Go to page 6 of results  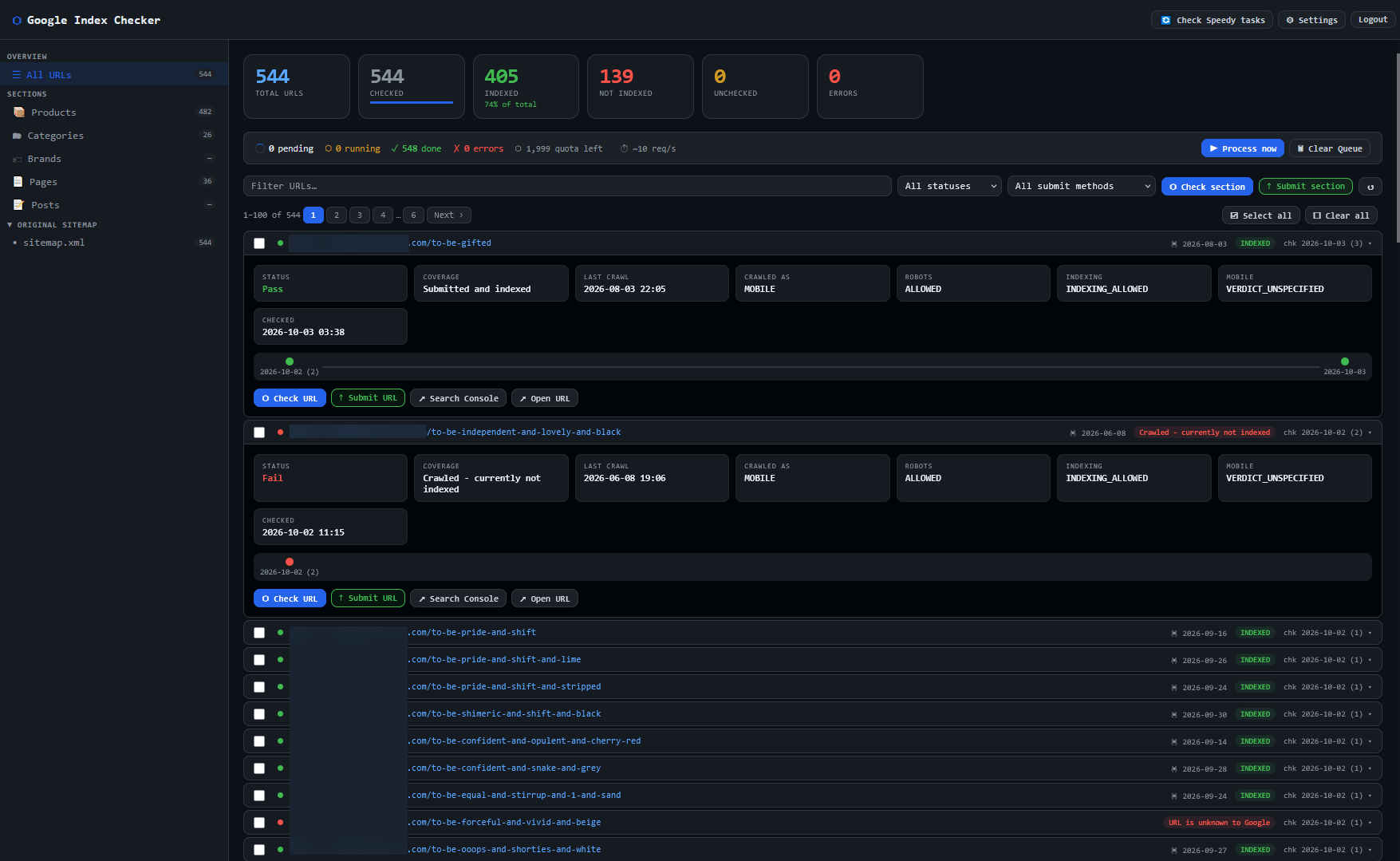coord(413,215)
